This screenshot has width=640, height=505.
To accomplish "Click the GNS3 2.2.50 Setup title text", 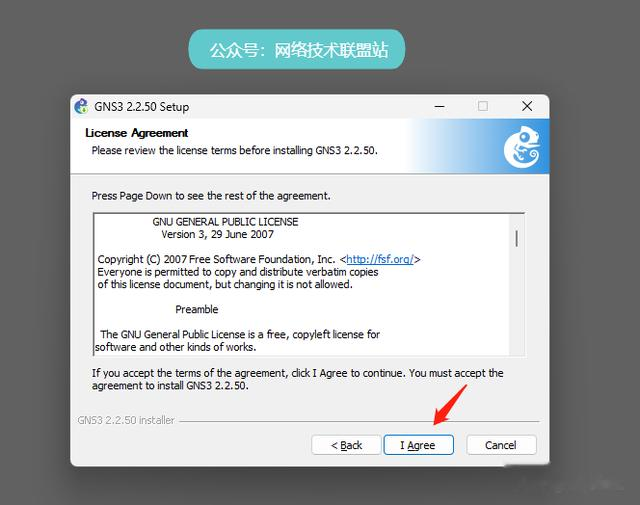I will tap(142, 107).
